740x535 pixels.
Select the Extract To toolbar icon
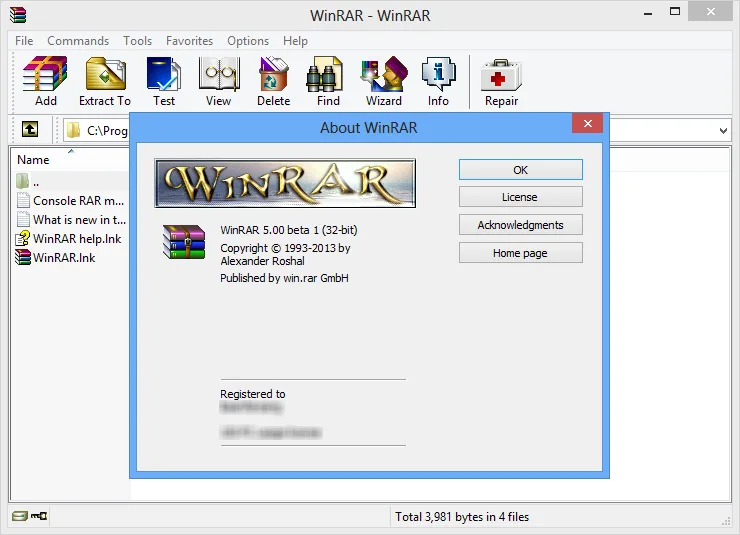[105, 81]
